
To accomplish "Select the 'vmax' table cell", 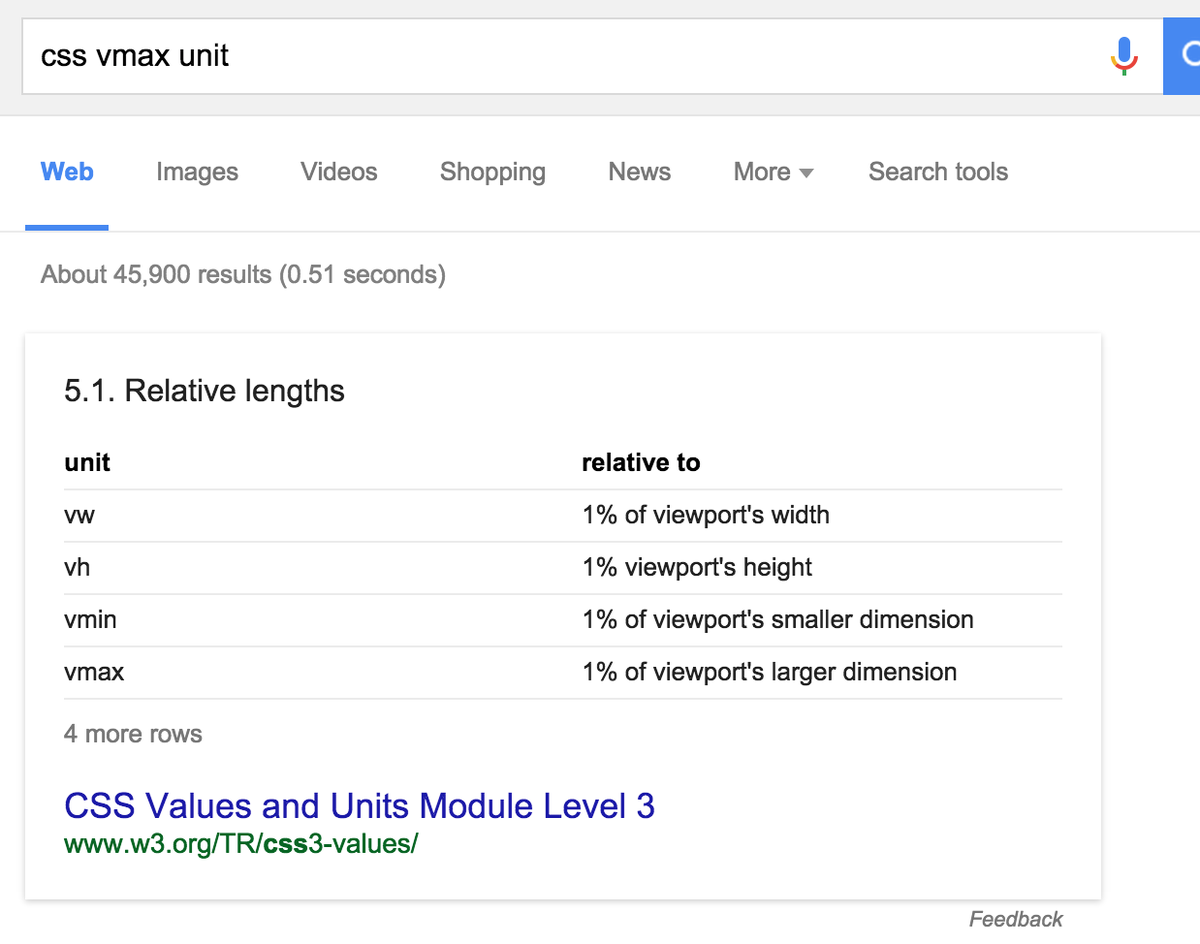I will pyautogui.click(x=322, y=672).
